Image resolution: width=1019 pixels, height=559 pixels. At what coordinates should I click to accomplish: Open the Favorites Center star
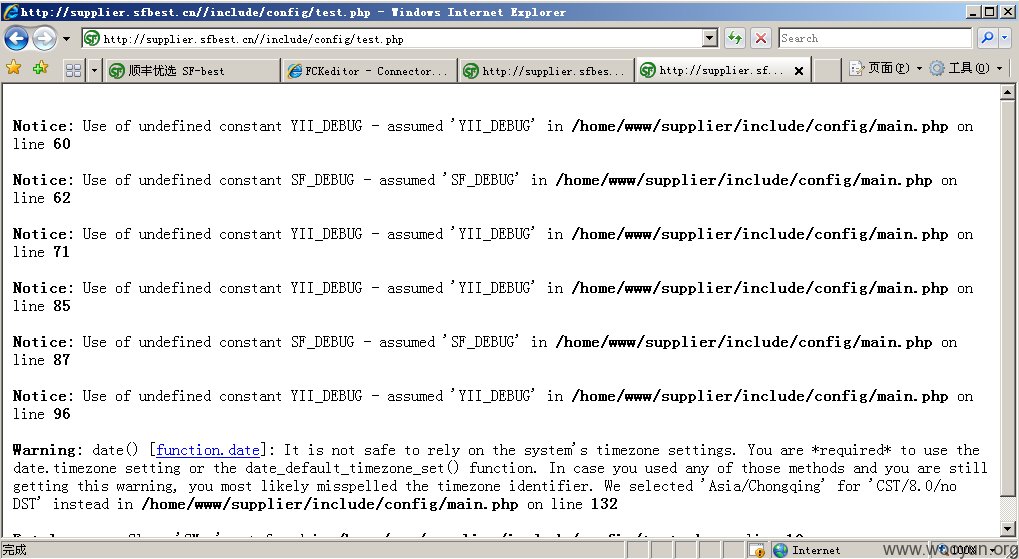[14, 68]
